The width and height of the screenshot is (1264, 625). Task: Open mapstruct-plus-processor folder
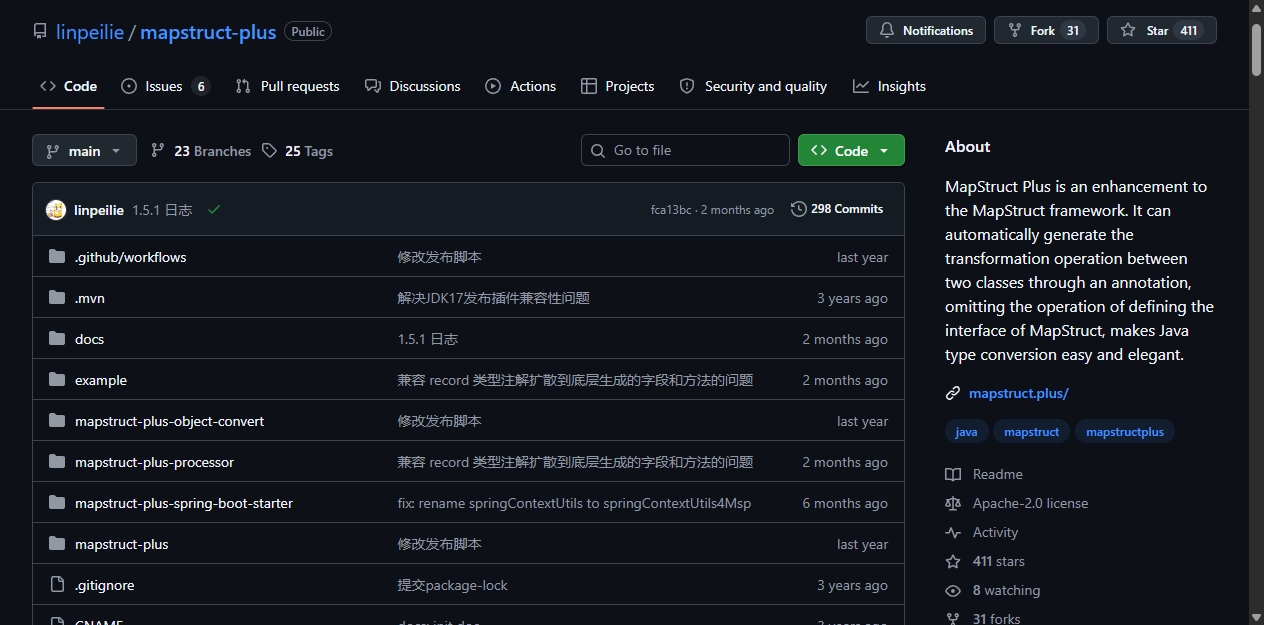coord(154,462)
